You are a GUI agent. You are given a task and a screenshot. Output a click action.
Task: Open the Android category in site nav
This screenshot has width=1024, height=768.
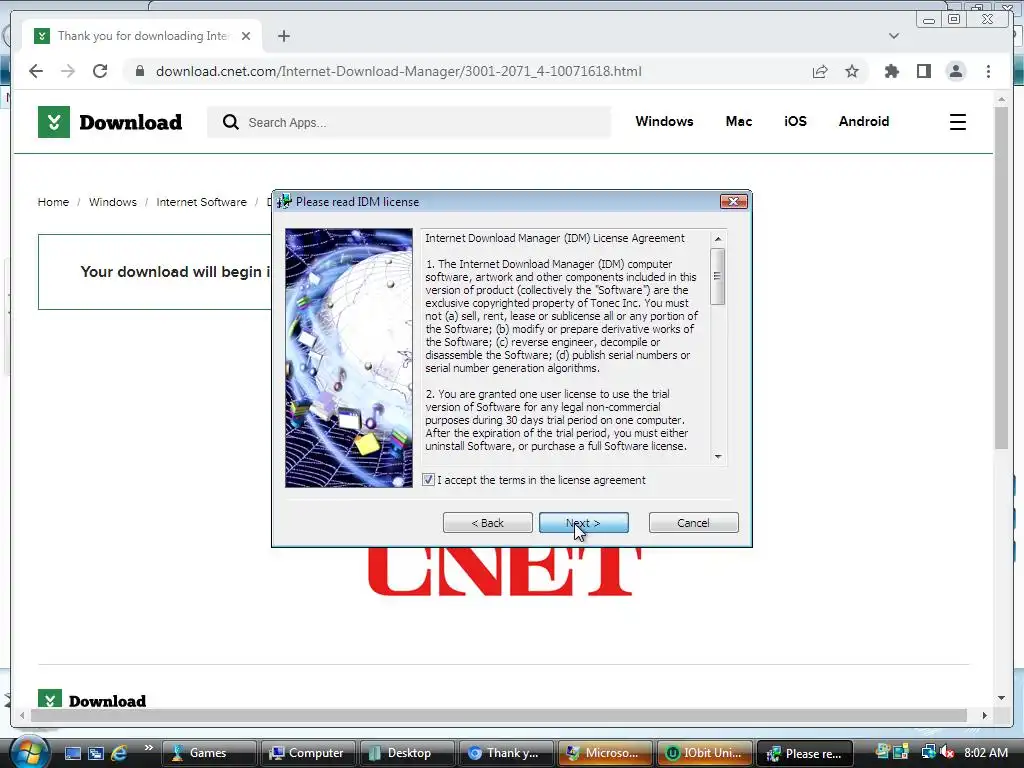[863, 121]
